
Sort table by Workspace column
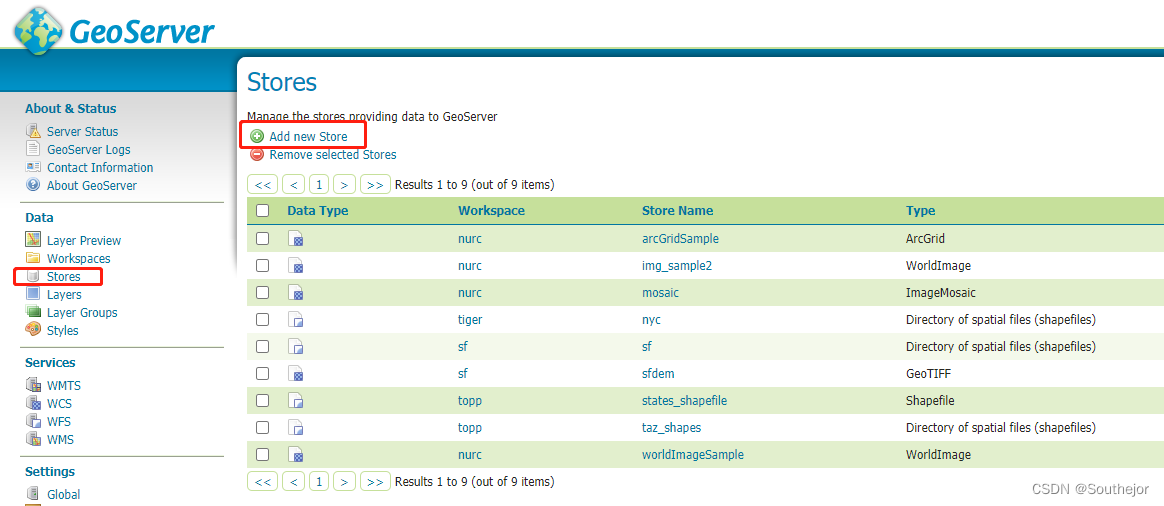pyautogui.click(x=491, y=211)
